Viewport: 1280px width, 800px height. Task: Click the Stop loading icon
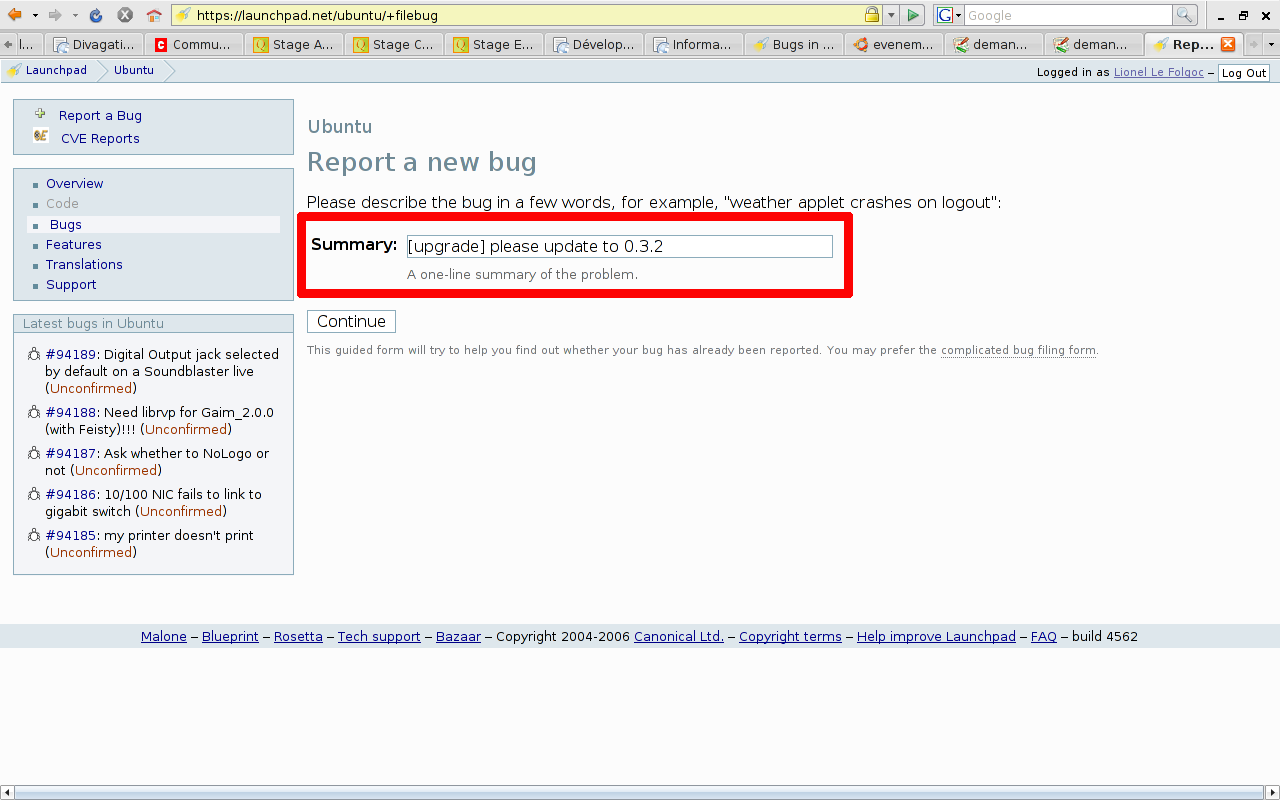point(125,15)
